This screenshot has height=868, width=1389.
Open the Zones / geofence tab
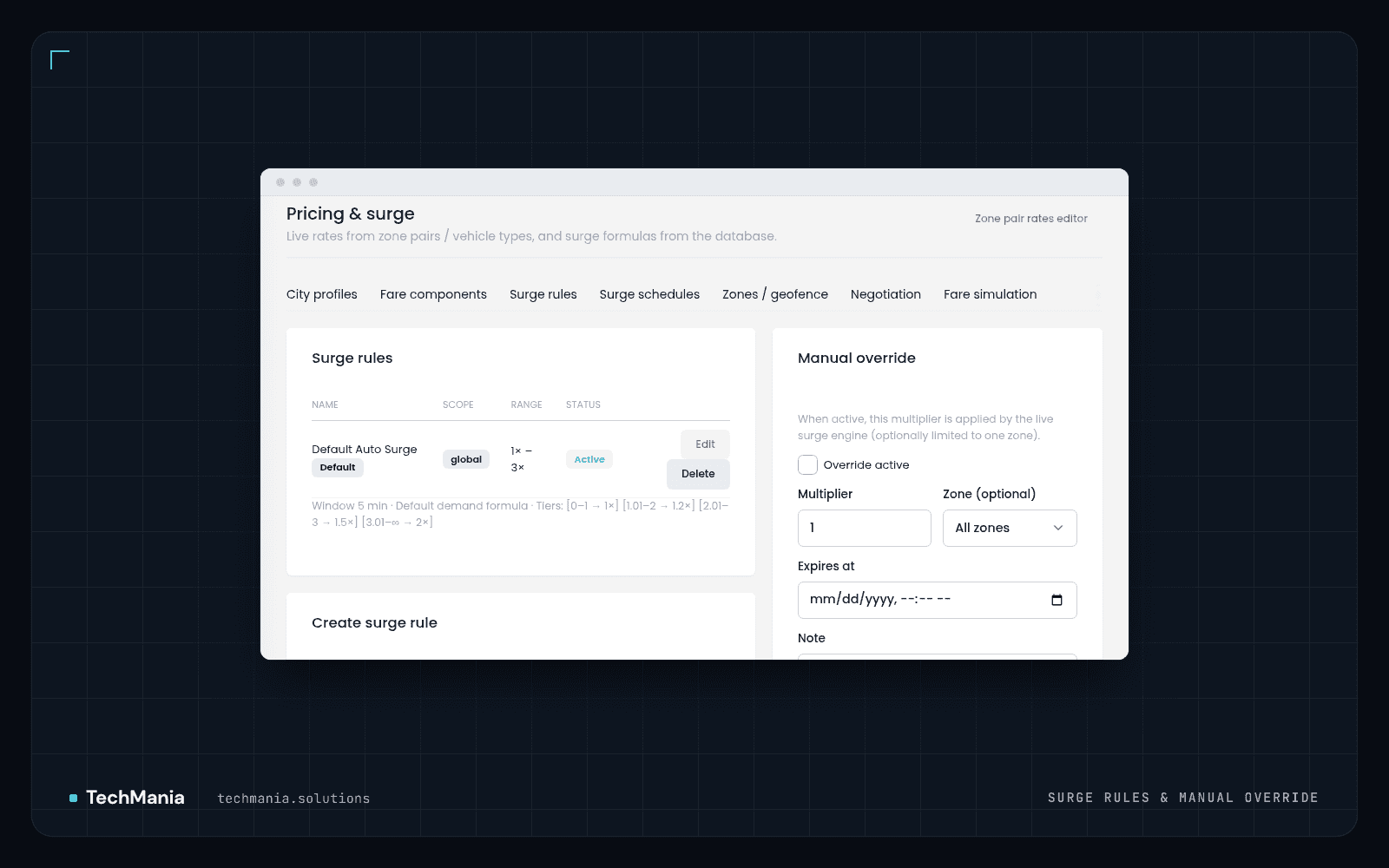tap(775, 294)
